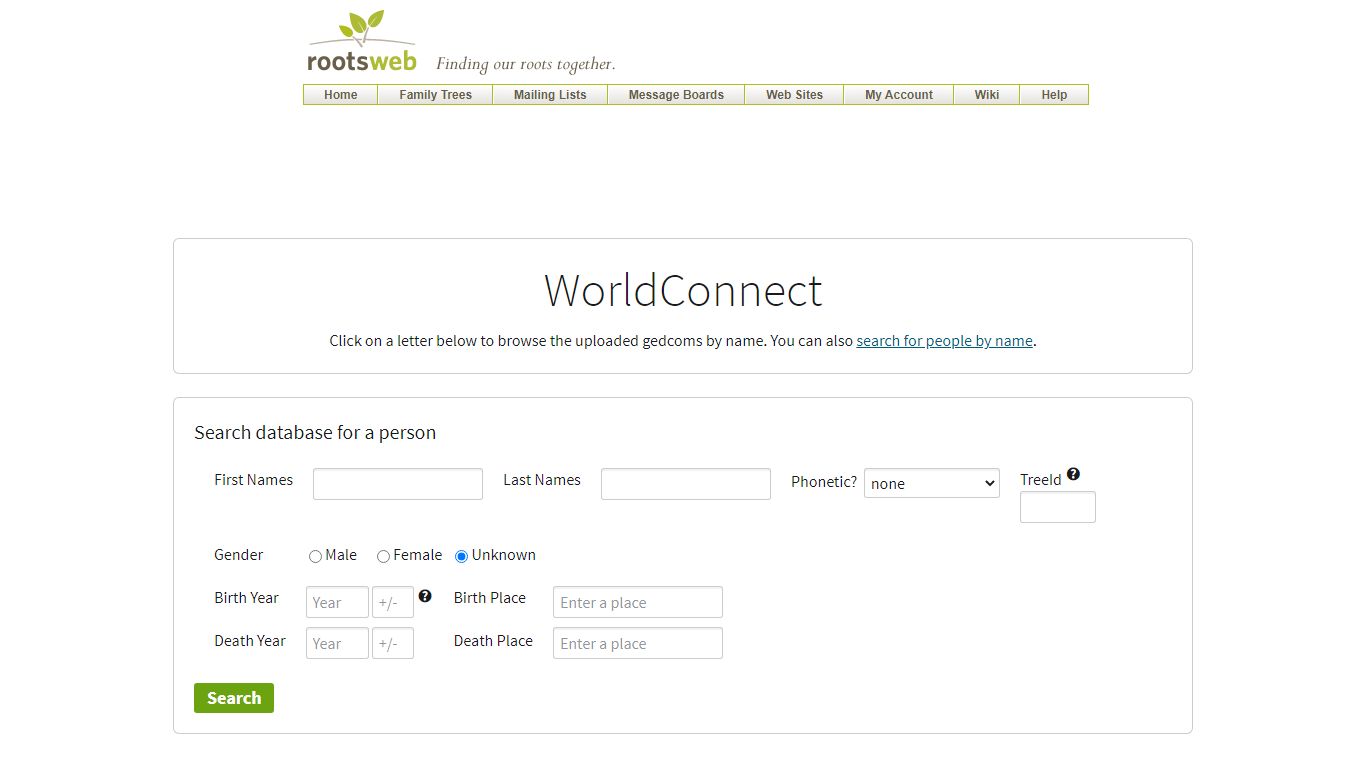Click the Birth Year +/- range field
Screen dimensions: 1366x768
coord(393,602)
